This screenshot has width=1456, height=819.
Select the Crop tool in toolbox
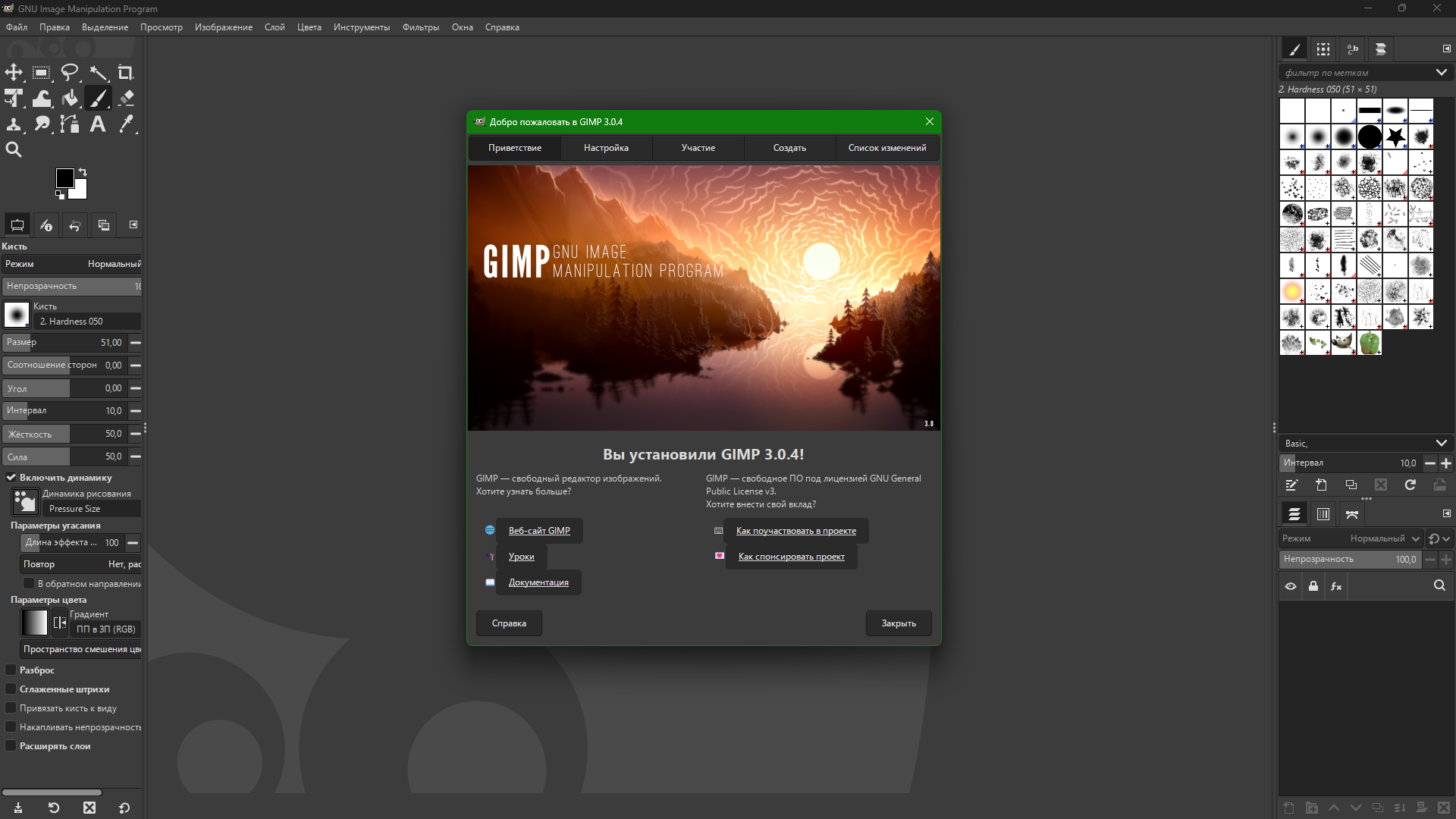click(125, 73)
